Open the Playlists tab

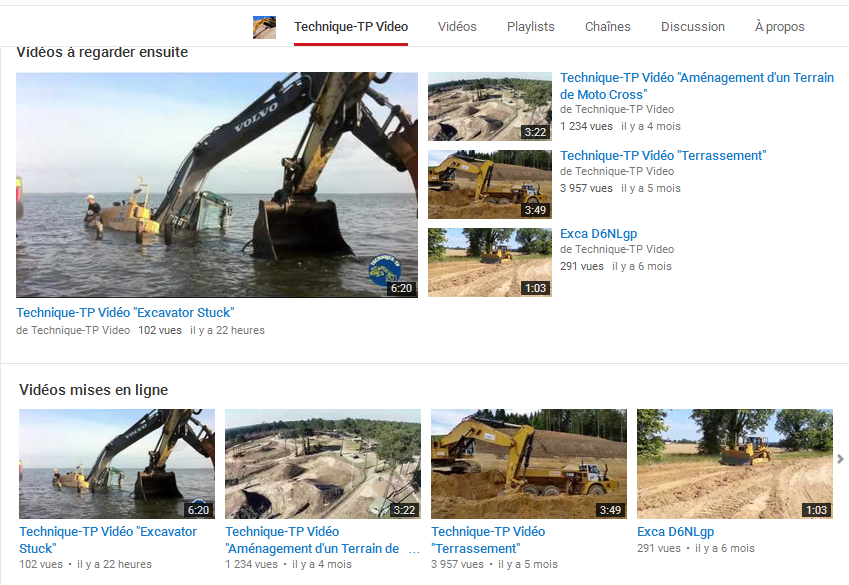531,27
